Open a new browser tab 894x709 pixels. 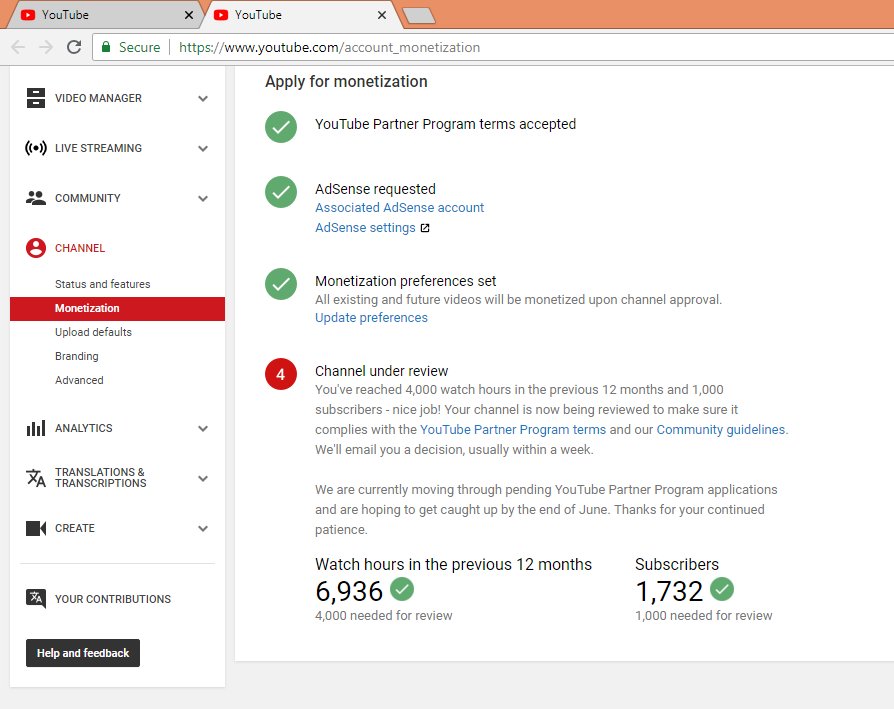tap(419, 16)
